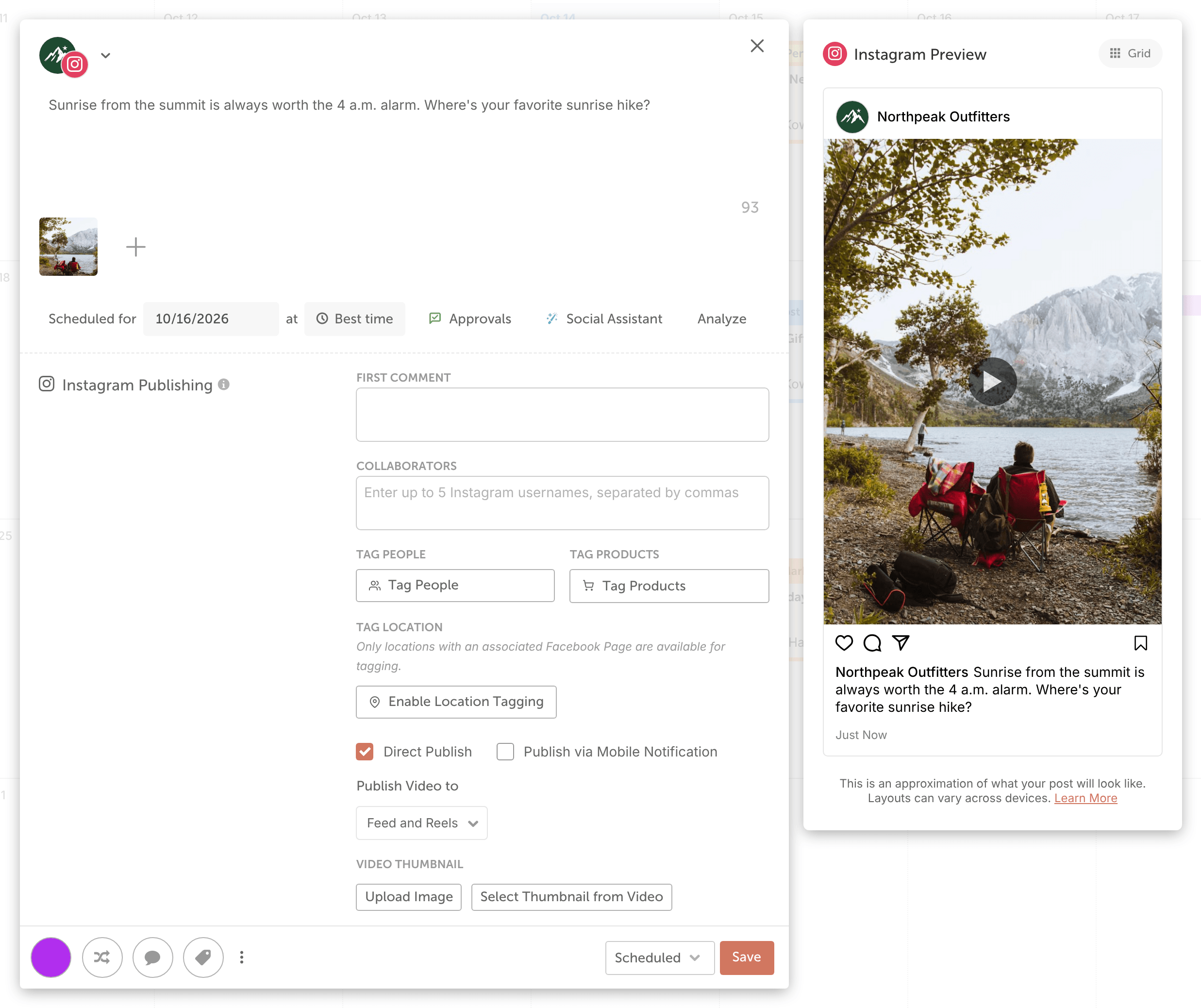Click the bookmark save icon in preview

[1140, 643]
